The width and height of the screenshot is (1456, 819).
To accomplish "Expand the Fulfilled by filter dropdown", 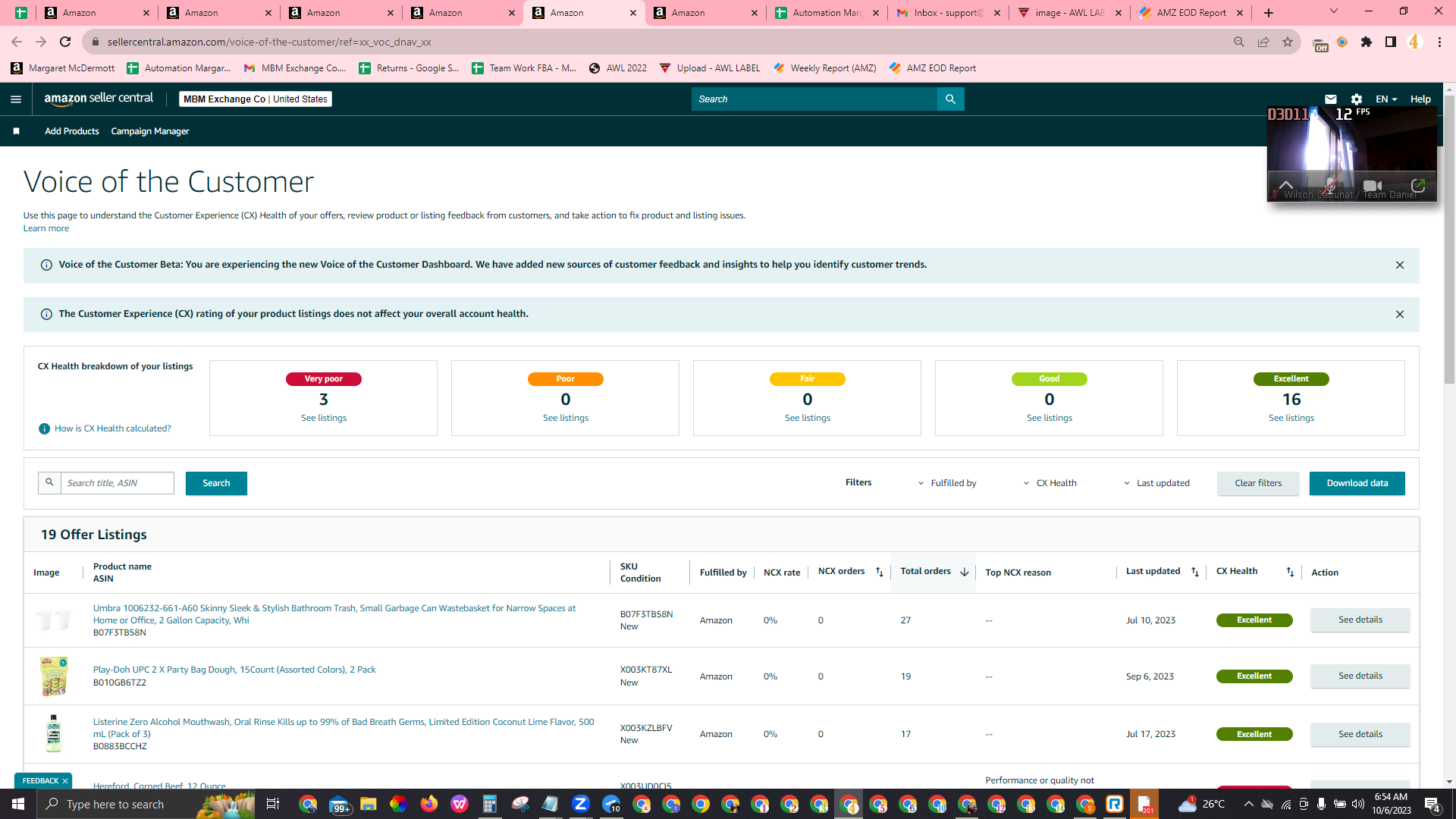I will 947,483.
